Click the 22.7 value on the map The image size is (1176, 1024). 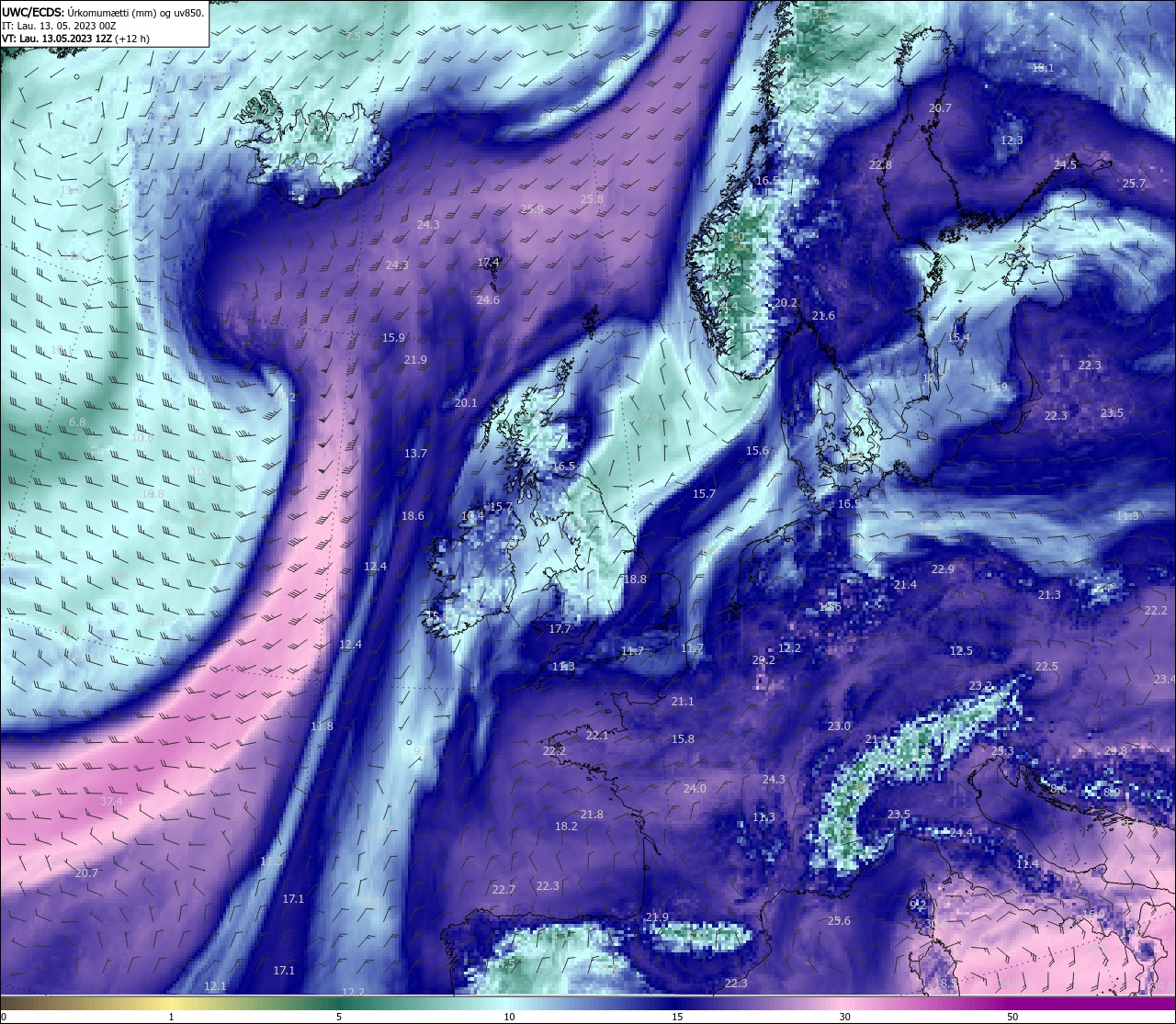pyautogui.click(x=503, y=889)
